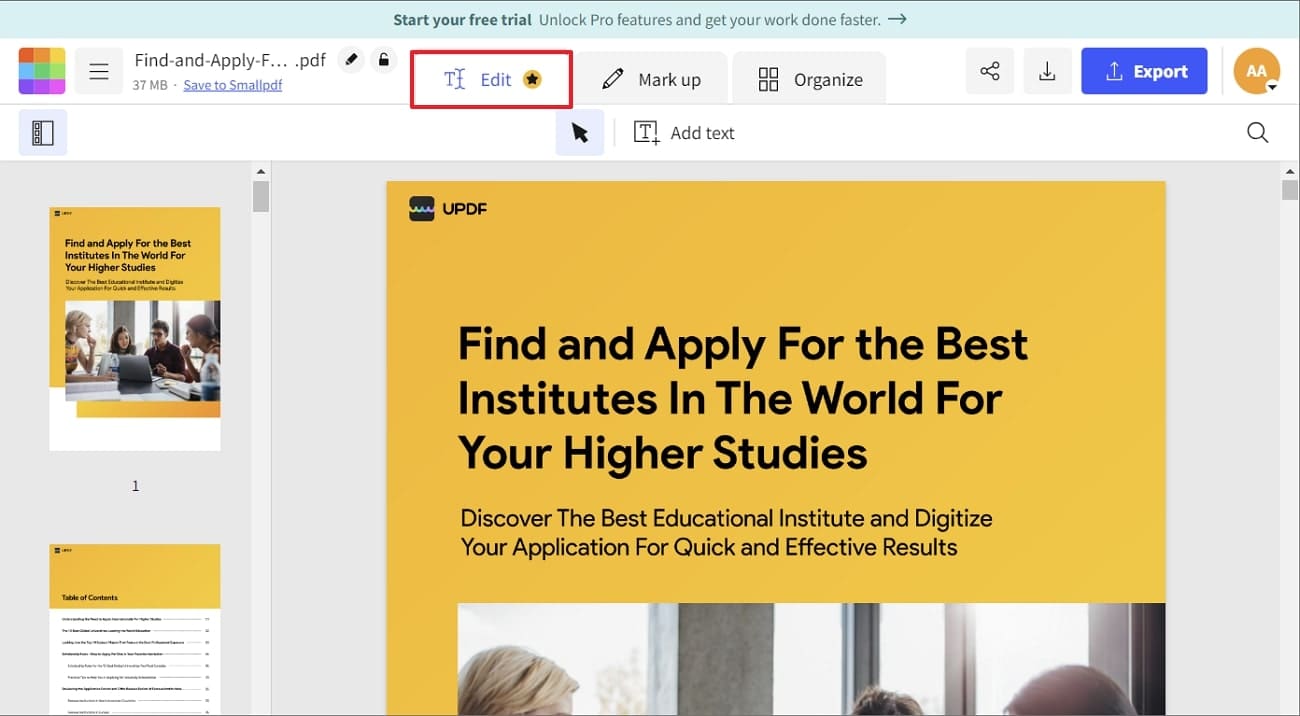Screen dimensions: 1300x716
Task: Open the hamburger menu
Action: [98, 70]
